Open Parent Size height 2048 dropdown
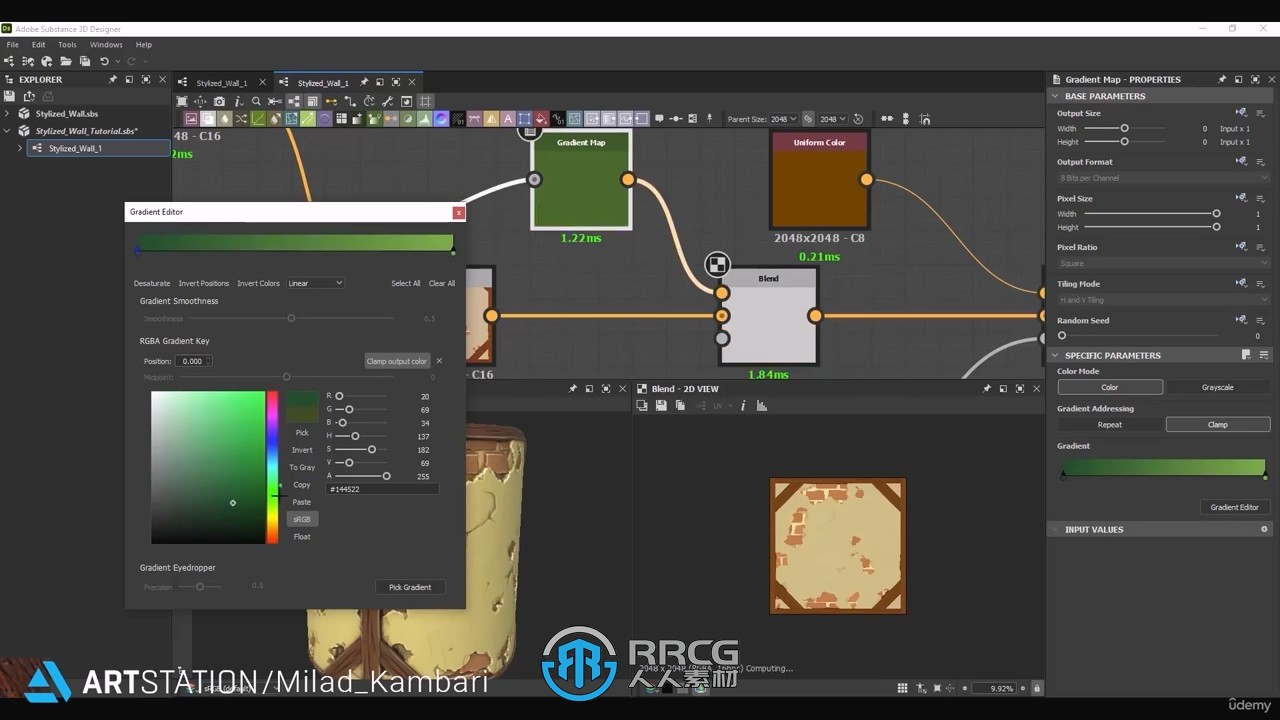 click(x=833, y=119)
